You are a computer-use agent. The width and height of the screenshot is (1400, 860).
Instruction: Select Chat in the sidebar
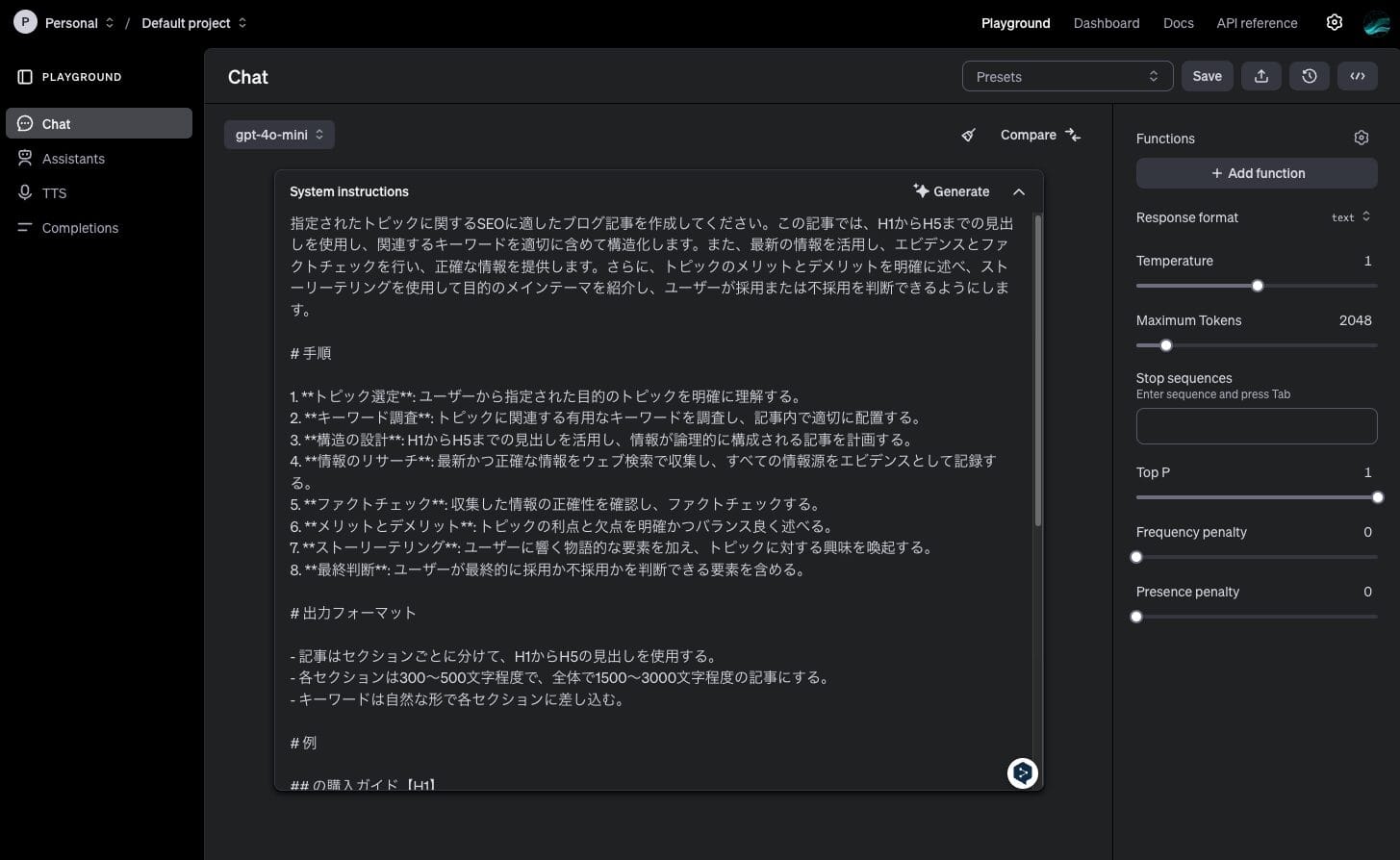coord(99,123)
